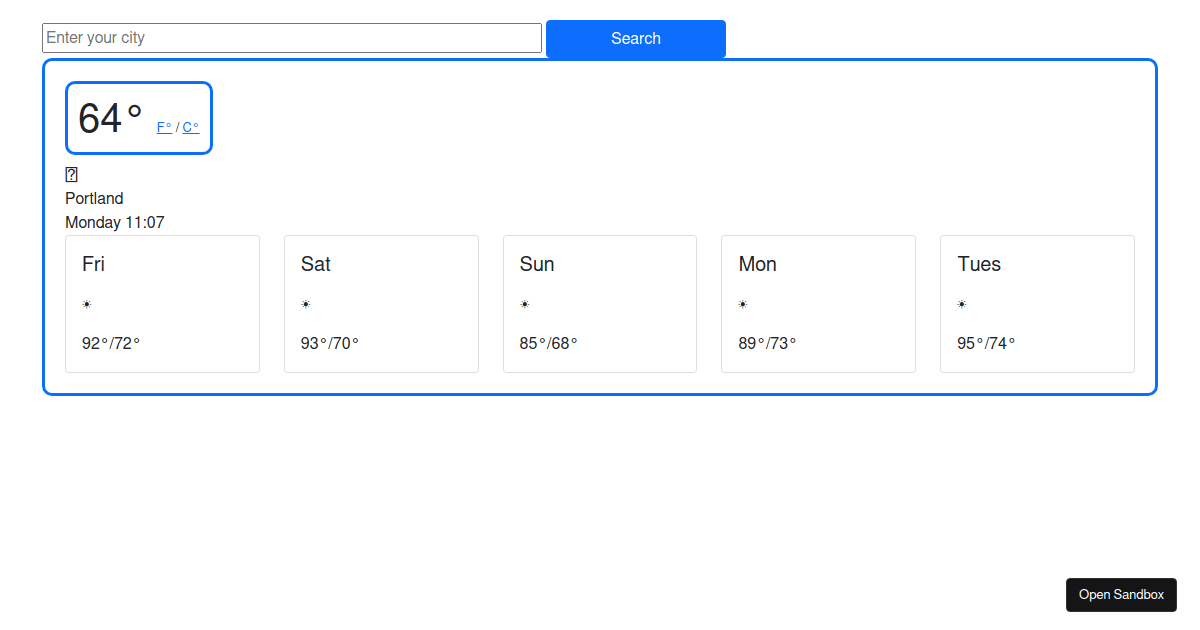Image resolution: width=1200 pixels, height=630 pixels.
Task: Click inside the Enter your city field
Action: click(292, 38)
